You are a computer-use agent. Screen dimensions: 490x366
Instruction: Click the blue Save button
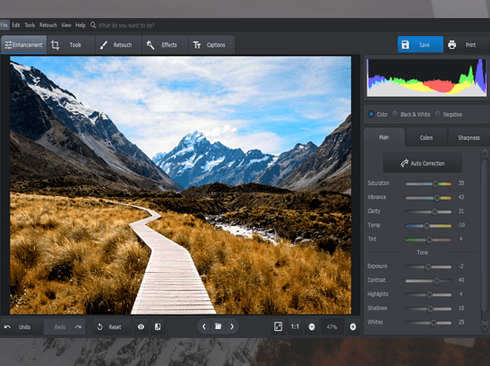point(420,45)
